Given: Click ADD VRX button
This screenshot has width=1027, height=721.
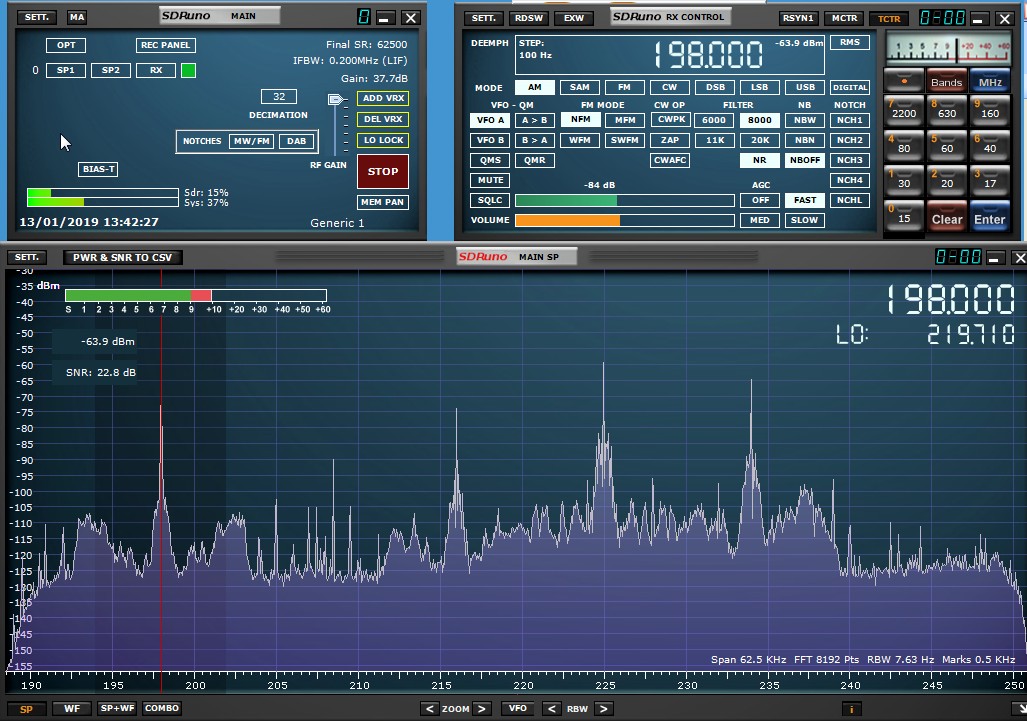Looking at the screenshot, I should click(383, 98).
